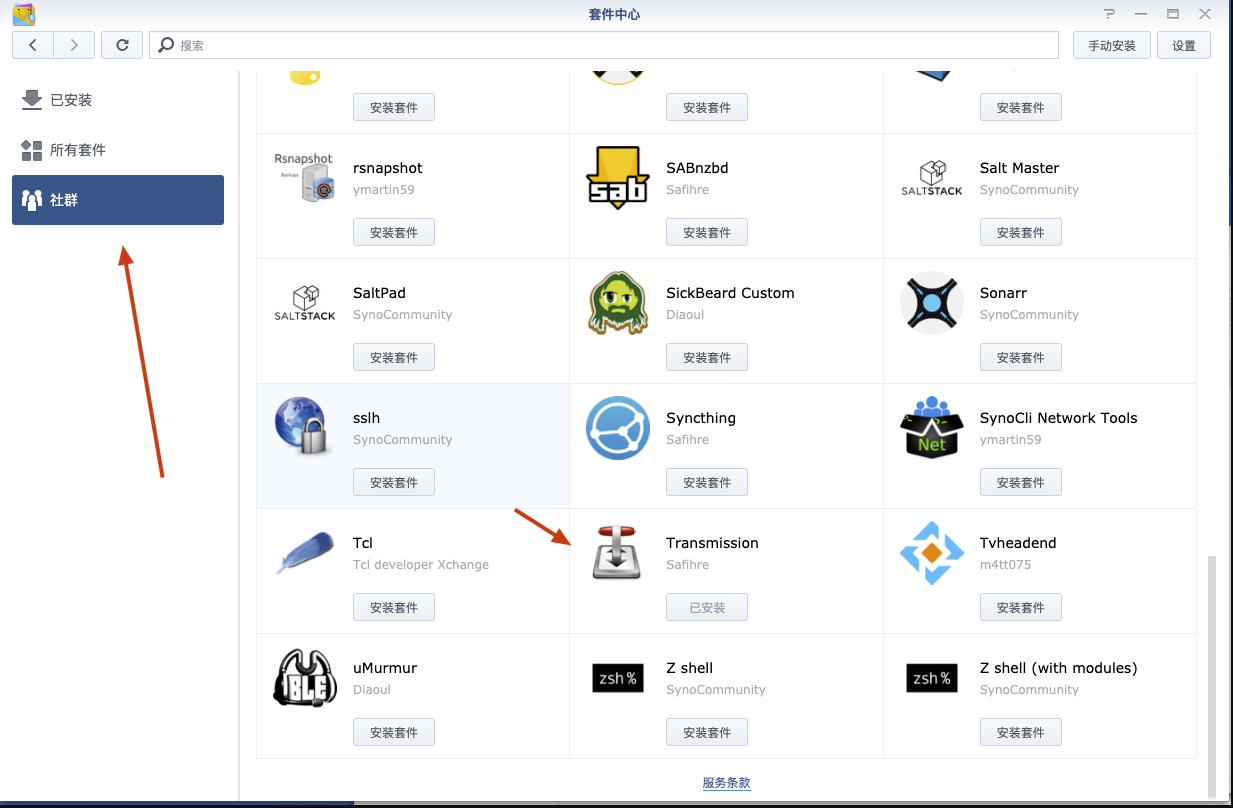
Task: Open the Syncthing package icon
Action: tap(617, 428)
